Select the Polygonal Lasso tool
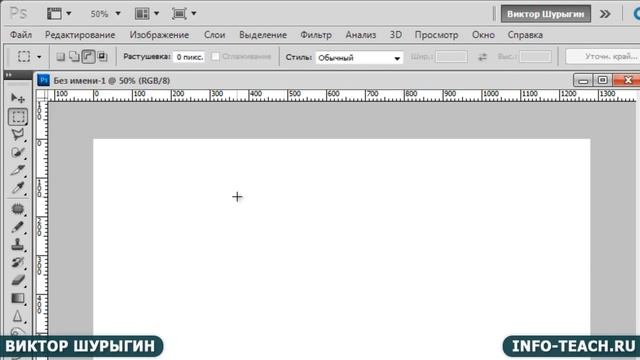640x360 pixels. click(x=18, y=134)
